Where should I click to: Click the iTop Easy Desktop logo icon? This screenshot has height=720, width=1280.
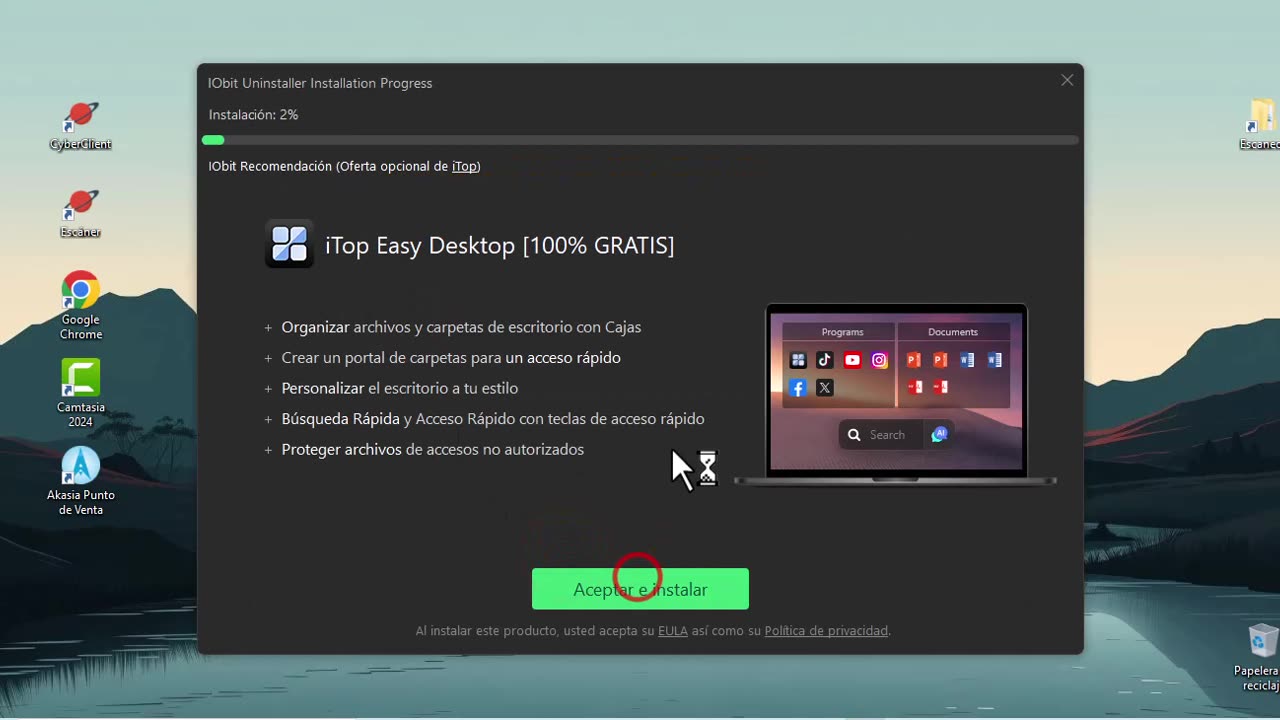(x=290, y=244)
